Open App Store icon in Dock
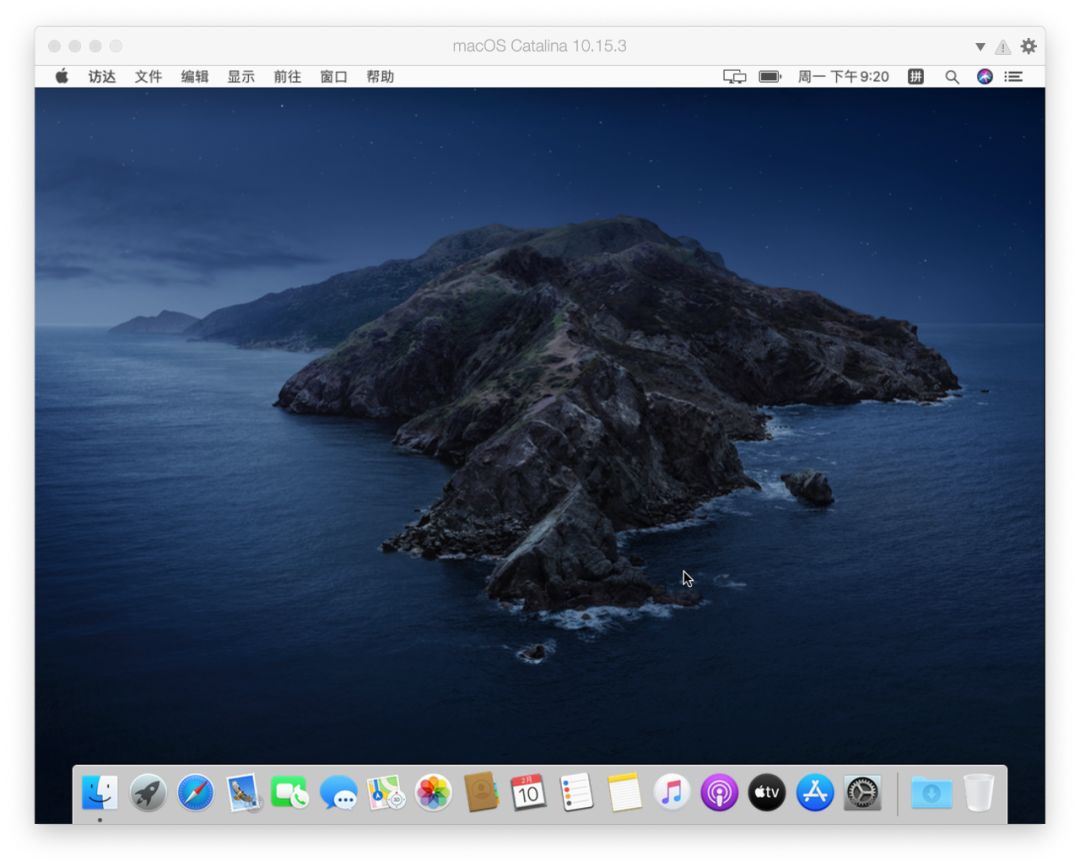Screen dimensions: 1080x867 click(815, 792)
